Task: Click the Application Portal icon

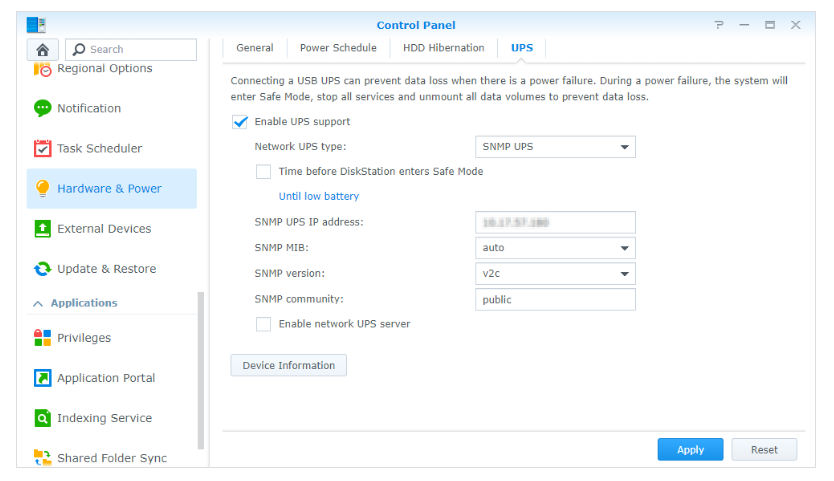Action: click(x=43, y=378)
